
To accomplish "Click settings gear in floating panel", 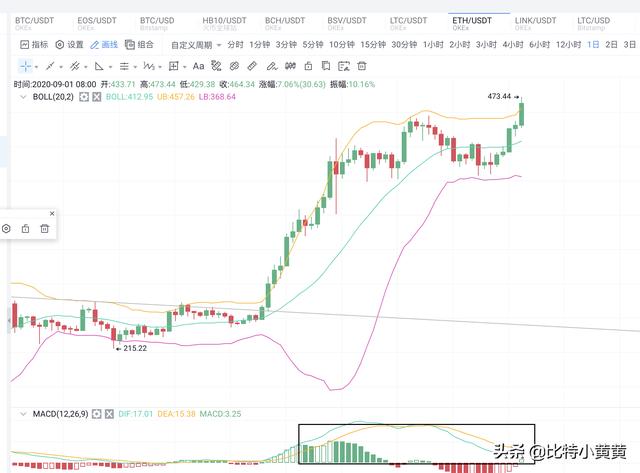I will tap(6, 229).
